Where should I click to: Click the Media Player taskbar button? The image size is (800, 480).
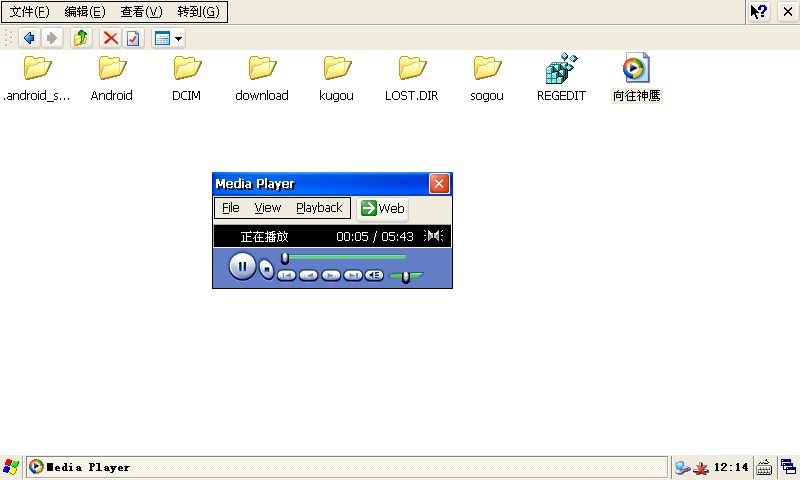[347, 467]
